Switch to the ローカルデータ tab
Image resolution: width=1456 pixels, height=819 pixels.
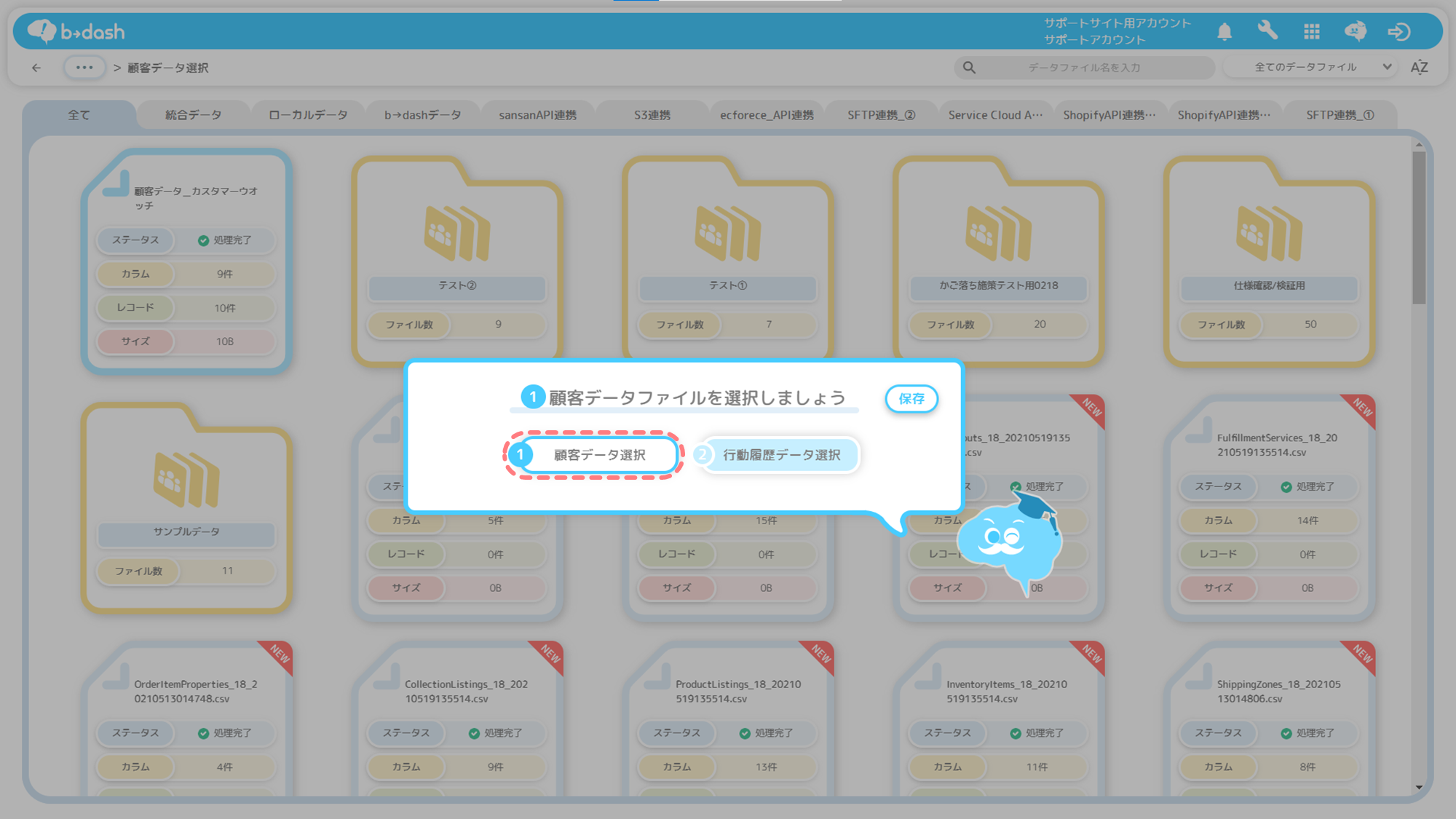[308, 115]
